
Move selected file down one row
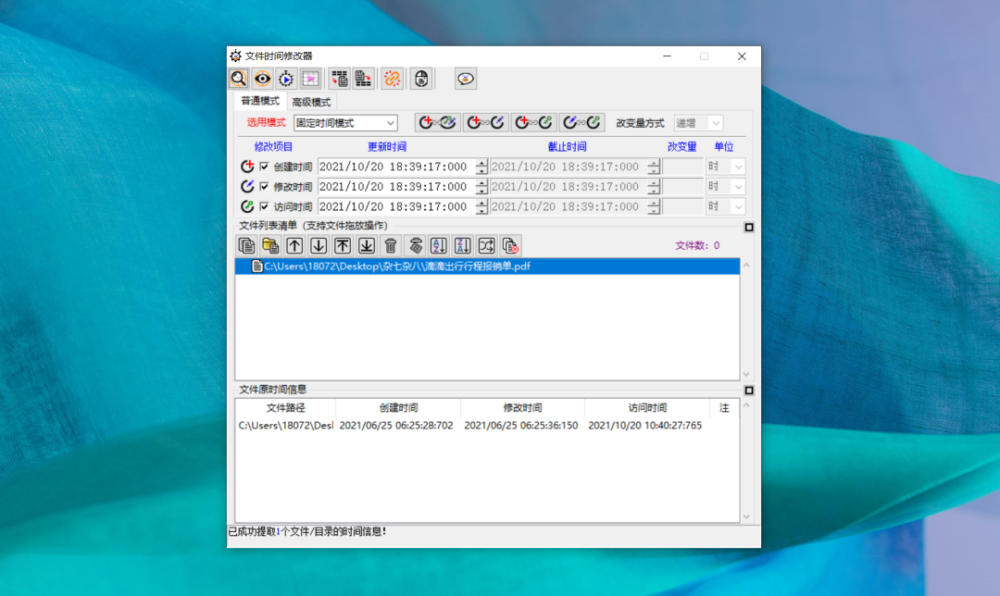pyautogui.click(x=318, y=245)
